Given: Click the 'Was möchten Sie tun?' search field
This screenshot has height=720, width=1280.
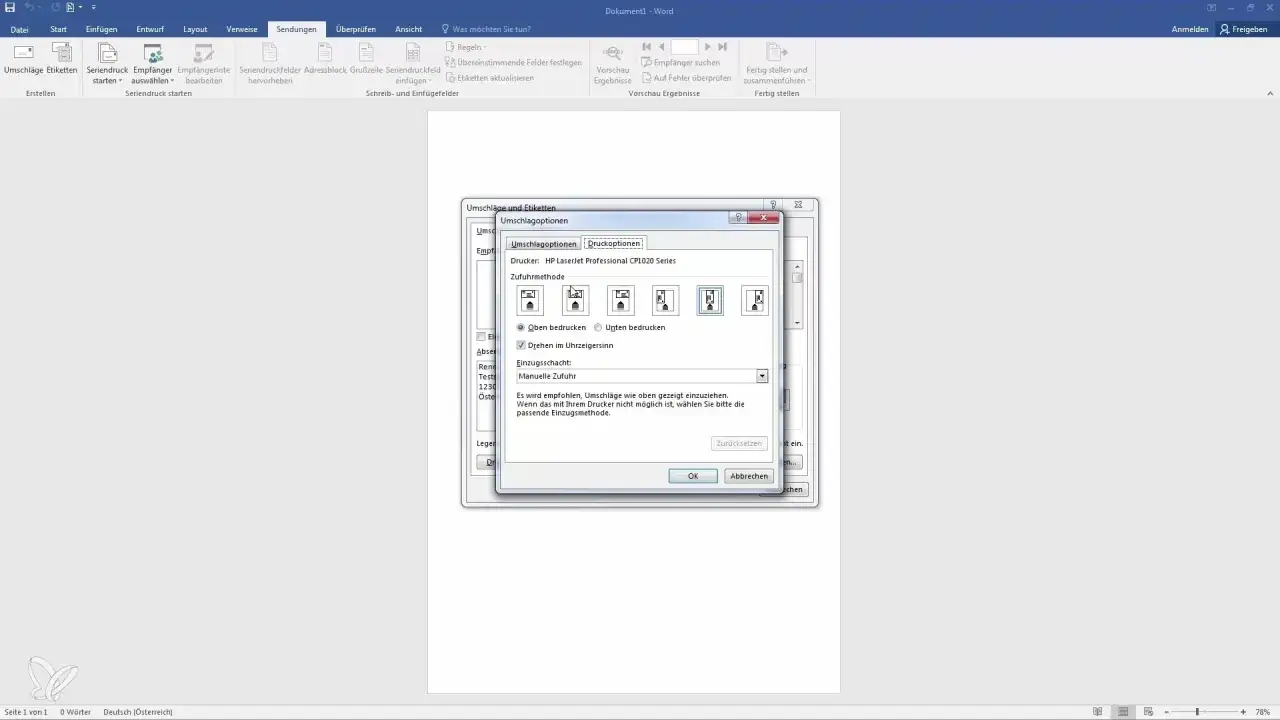Looking at the screenshot, I should click(490, 29).
